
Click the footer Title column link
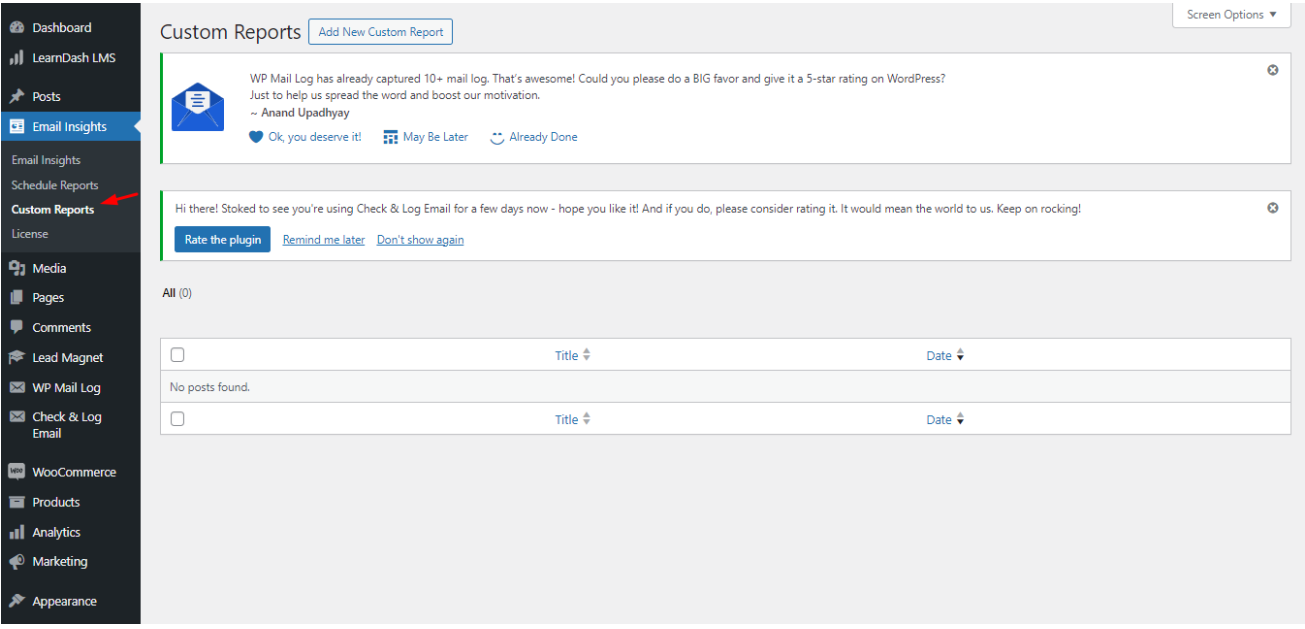pos(567,420)
